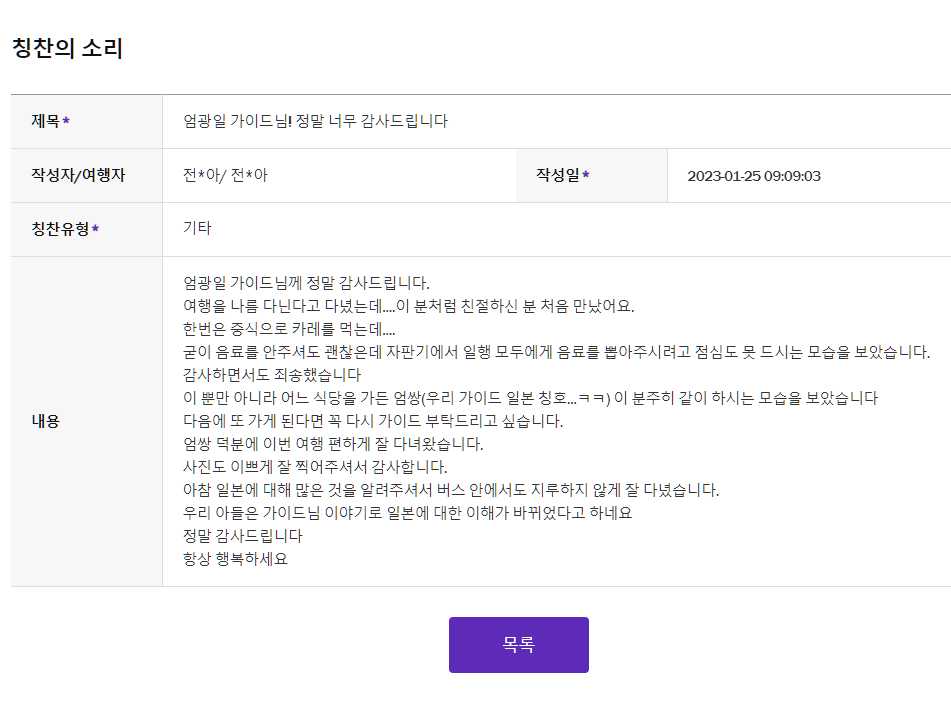Click the 작성자/여행자 label
Viewport: 951px width, 719px height.
point(78,175)
